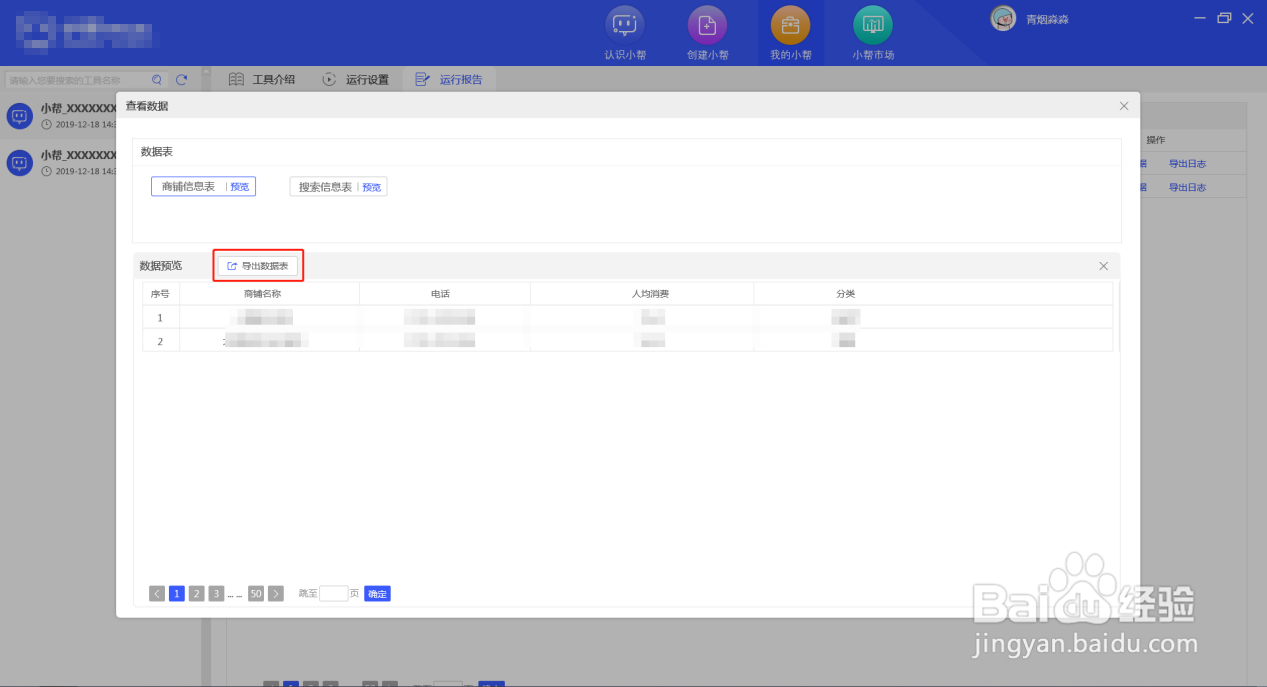Focus the tool name search field
The height and width of the screenshot is (687, 1267).
tap(78, 80)
